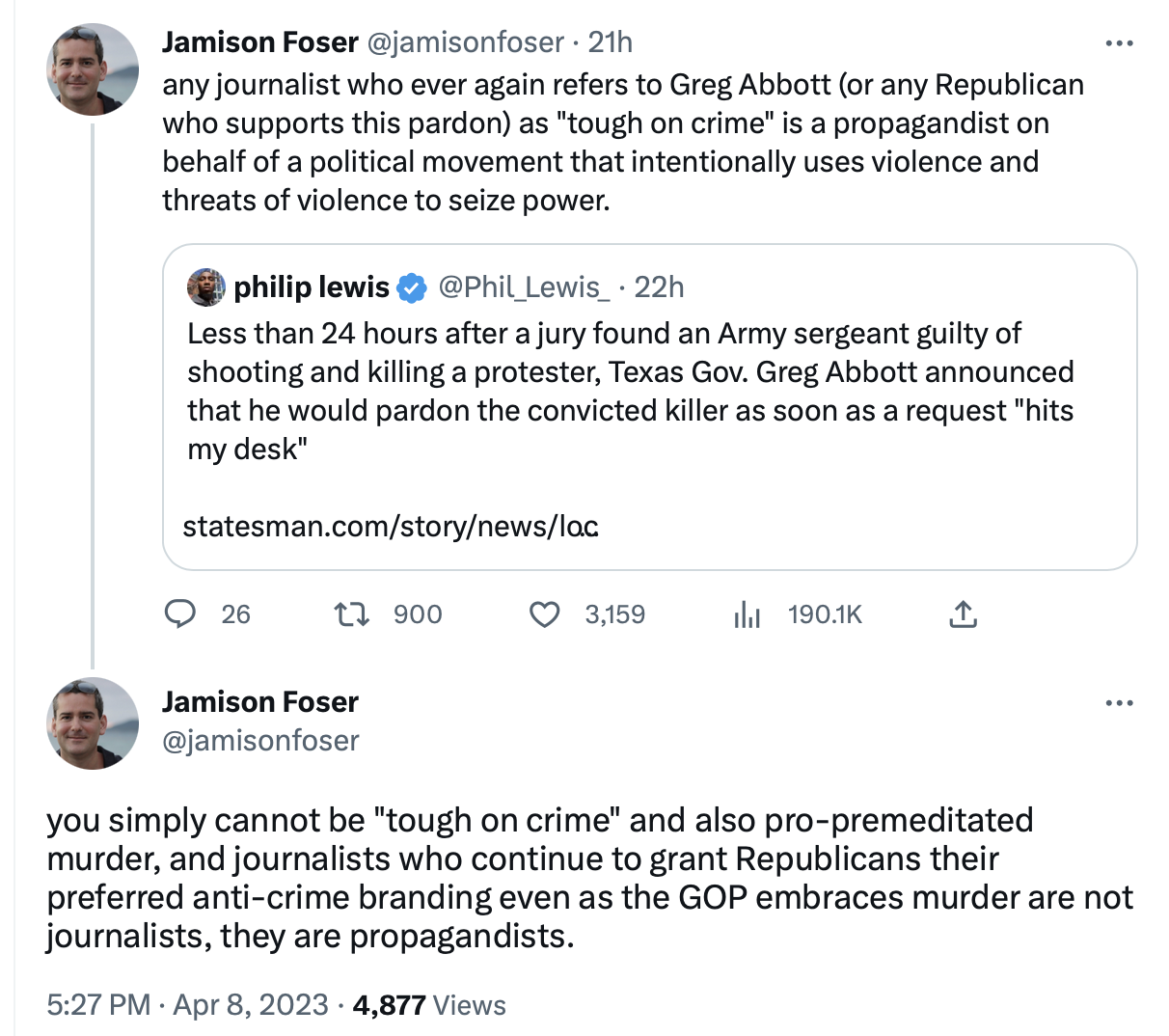Screen dimensions: 1169x1036
Task: Click @jamisonfoser handle under second name
Action: pos(260,741)
